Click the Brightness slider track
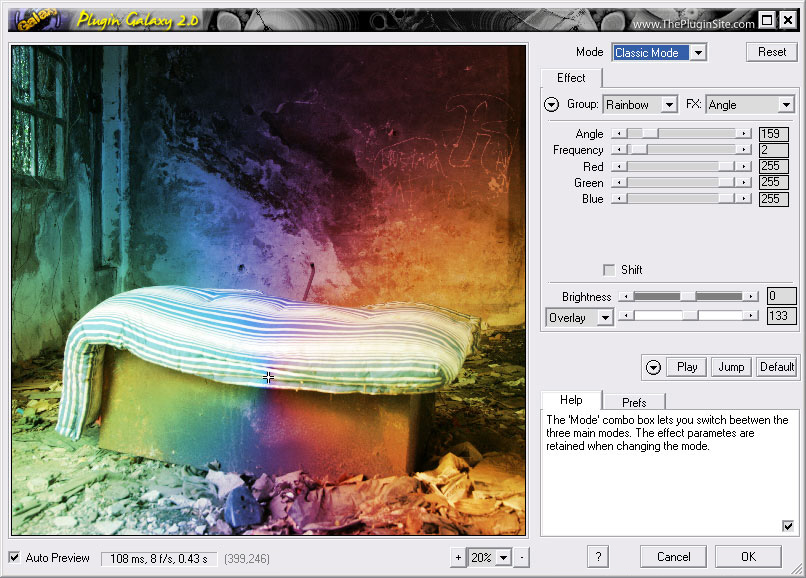The height and width of the screenshot is (578, 806). point(687,296)
